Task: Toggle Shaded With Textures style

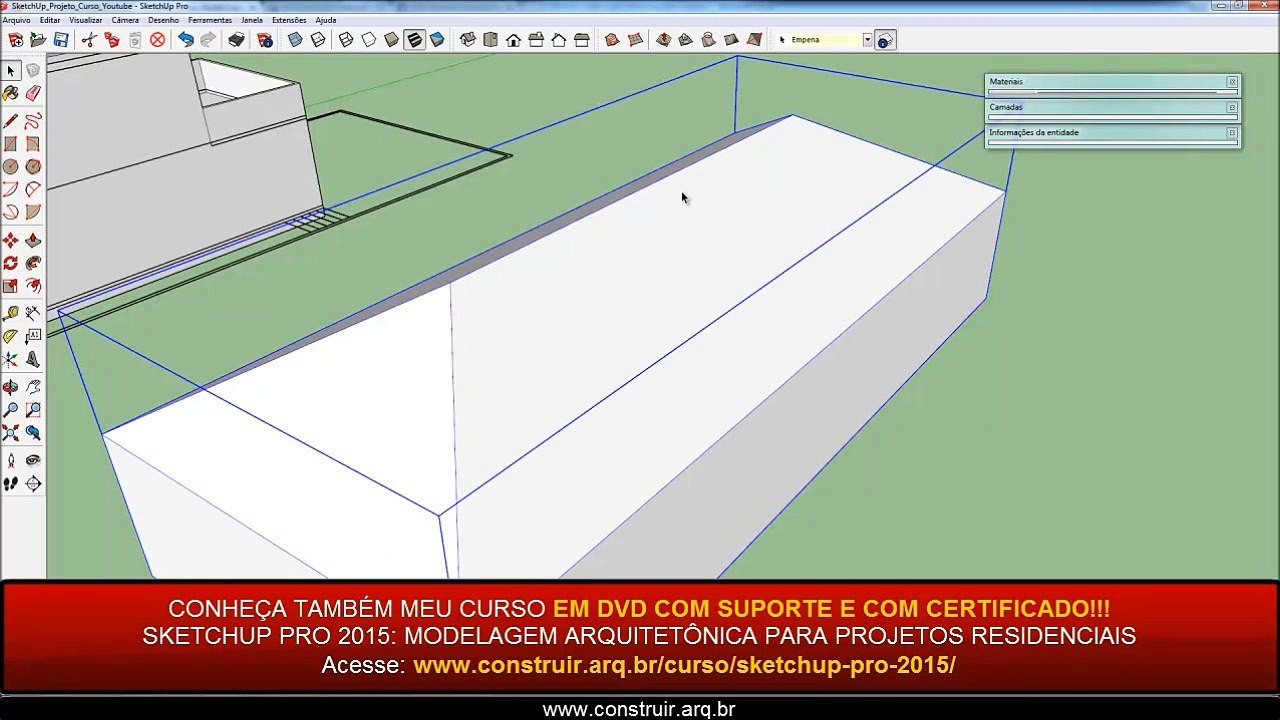Action: pyautogui.click(x=414, y=40)
